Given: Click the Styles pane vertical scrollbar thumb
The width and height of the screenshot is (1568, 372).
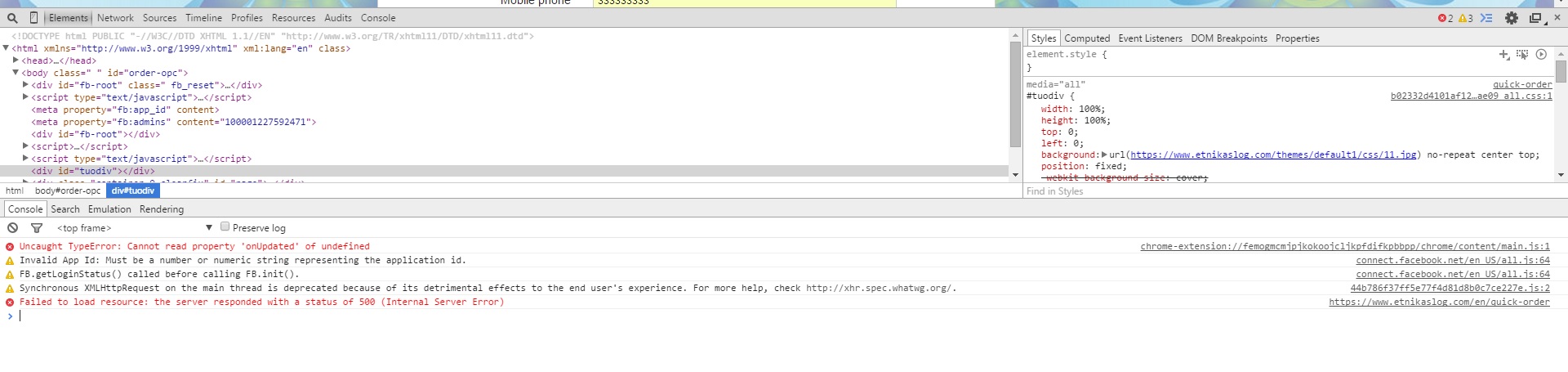Looking at the screenshot, I should point(1561,72).
